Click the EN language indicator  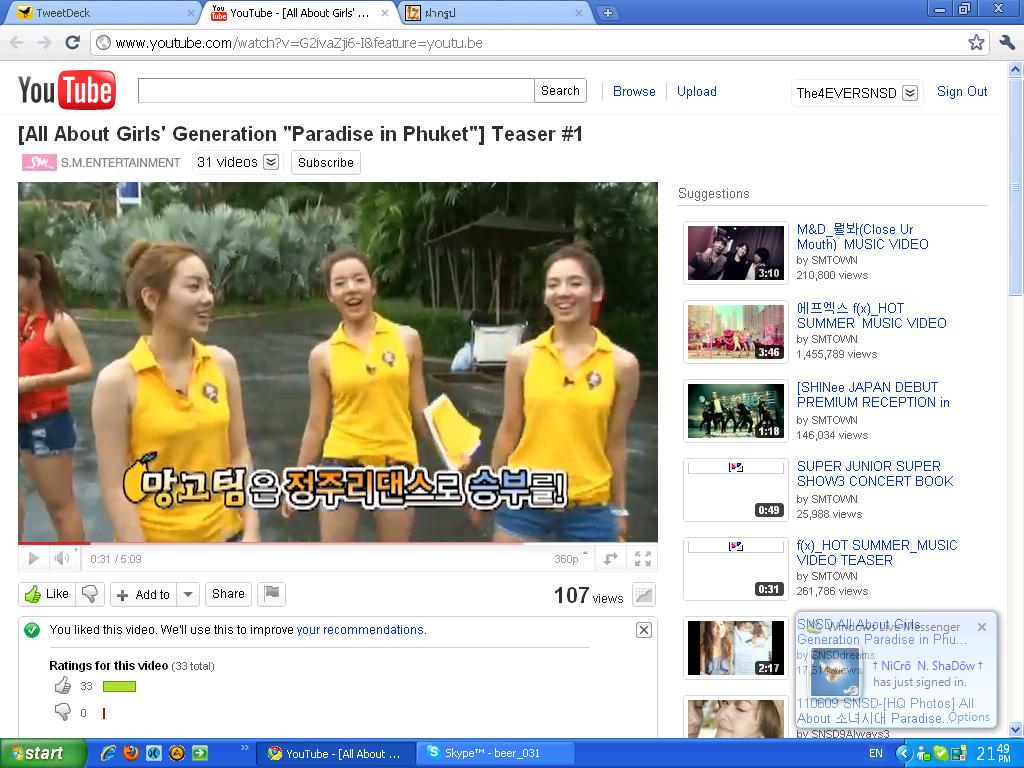[x=876, y=754]
